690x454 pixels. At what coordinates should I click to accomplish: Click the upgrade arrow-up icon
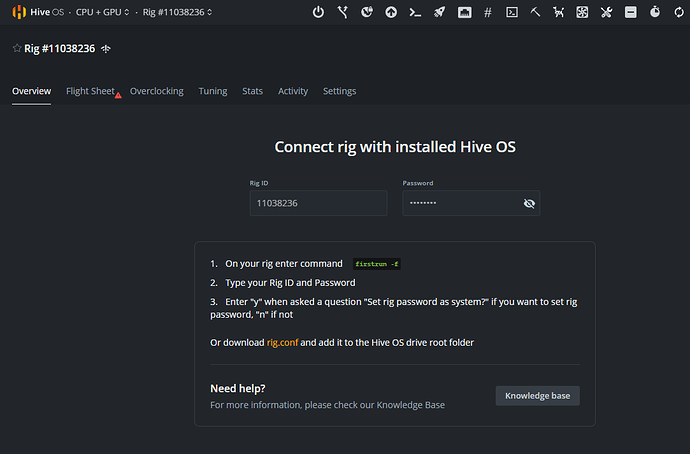391,12
